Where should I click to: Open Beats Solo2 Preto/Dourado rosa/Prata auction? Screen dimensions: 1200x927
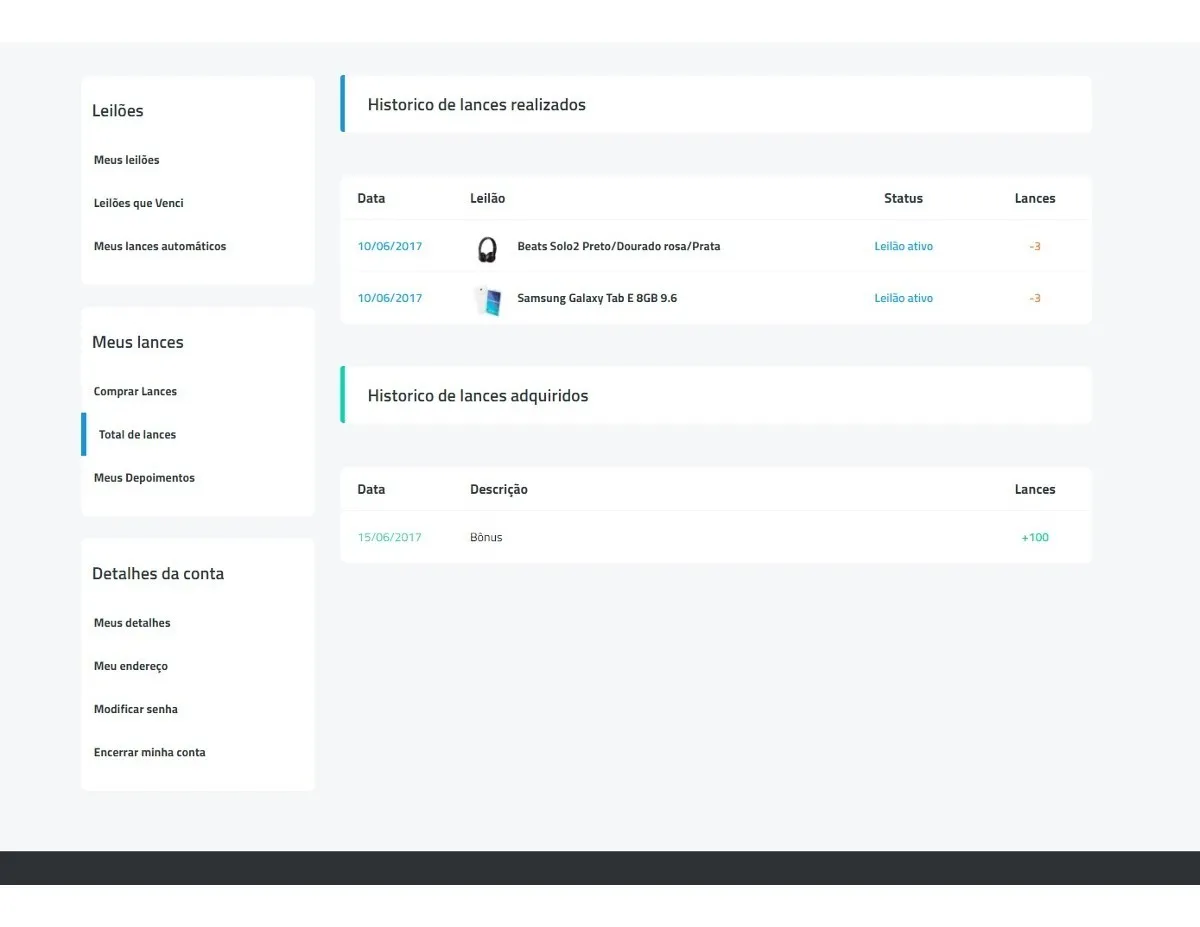coord(618,246)
